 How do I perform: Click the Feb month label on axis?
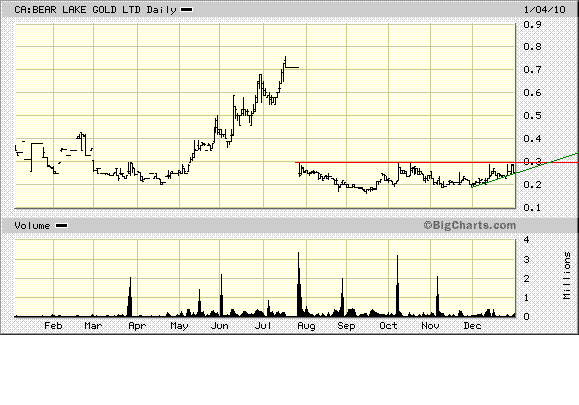click(x=53, y=326)
